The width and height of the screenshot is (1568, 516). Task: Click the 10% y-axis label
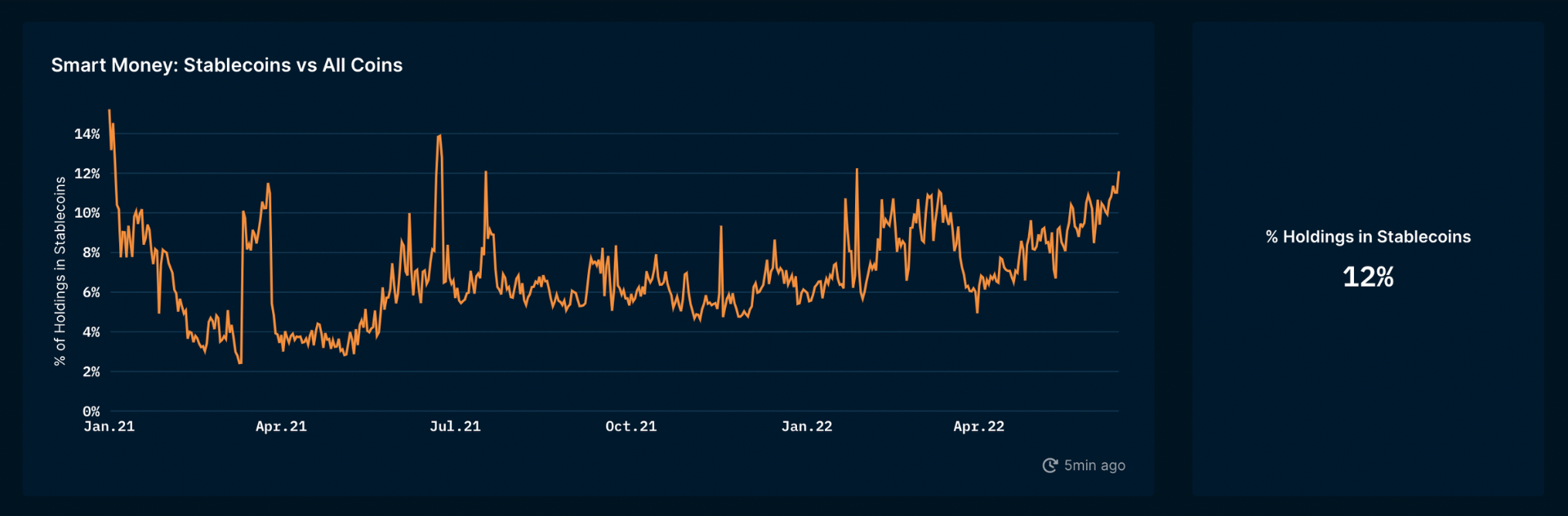(87, 213)
